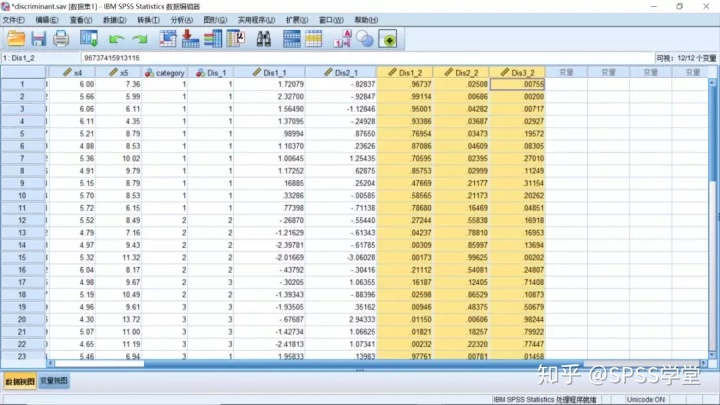Open 实用程序 menu
Image resolution: width=720 pixels, height=405 pixels.
tap(256, 20)
